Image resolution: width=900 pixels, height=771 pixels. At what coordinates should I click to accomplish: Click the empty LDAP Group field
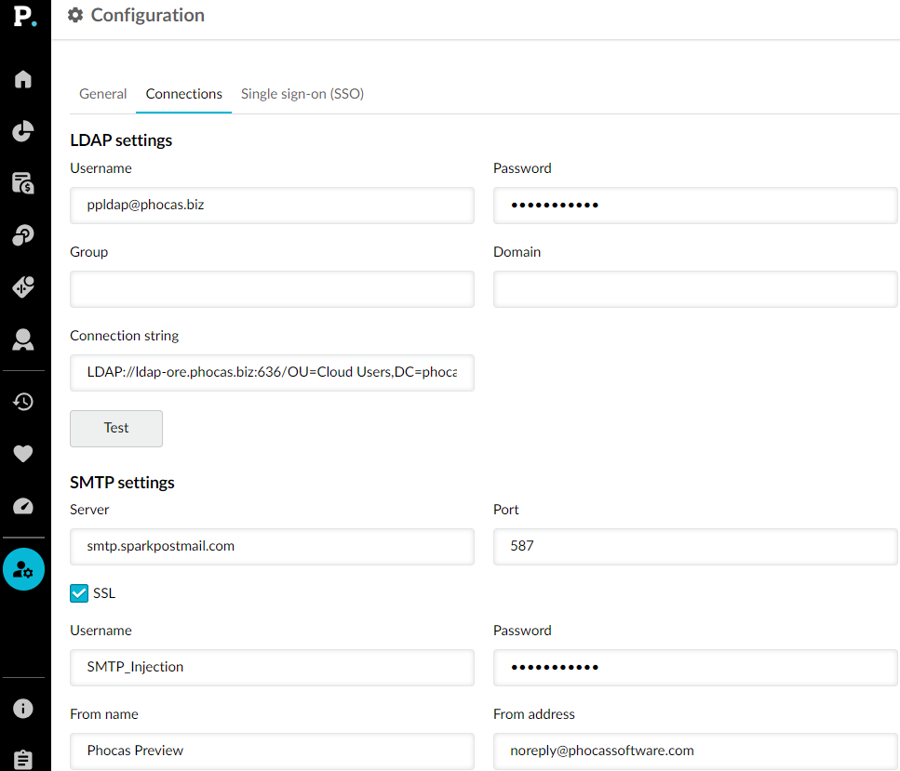tap(272, 289)
